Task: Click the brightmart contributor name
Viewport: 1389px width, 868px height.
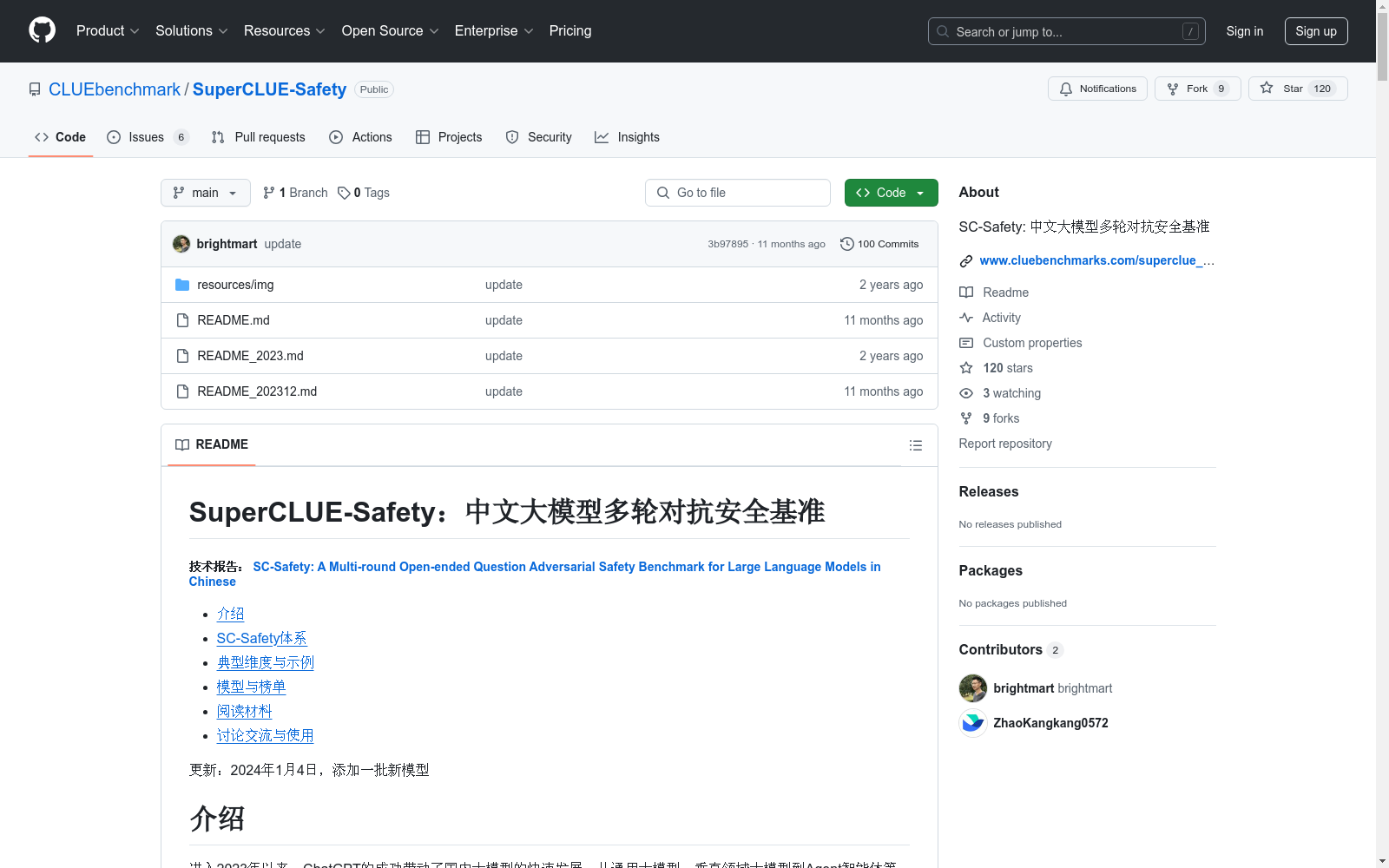Action: 1024,688
